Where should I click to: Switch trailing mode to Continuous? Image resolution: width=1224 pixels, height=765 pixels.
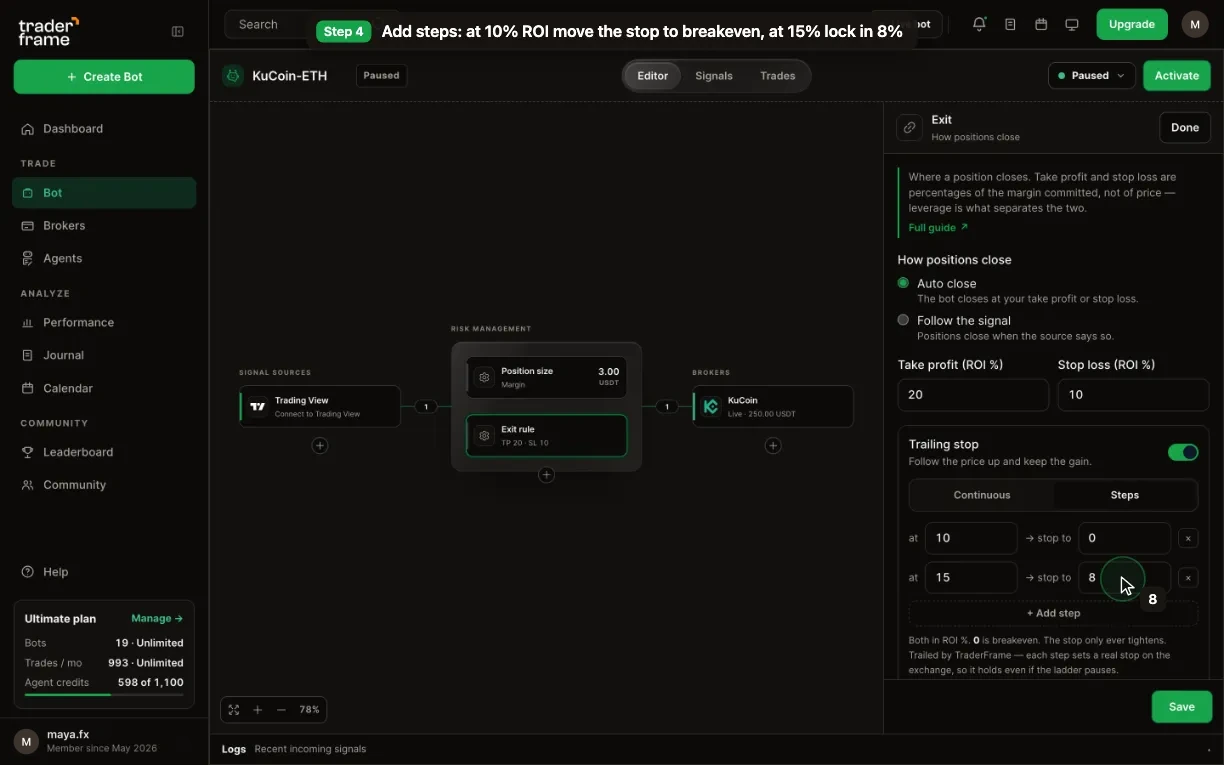(x=982, y=495)
